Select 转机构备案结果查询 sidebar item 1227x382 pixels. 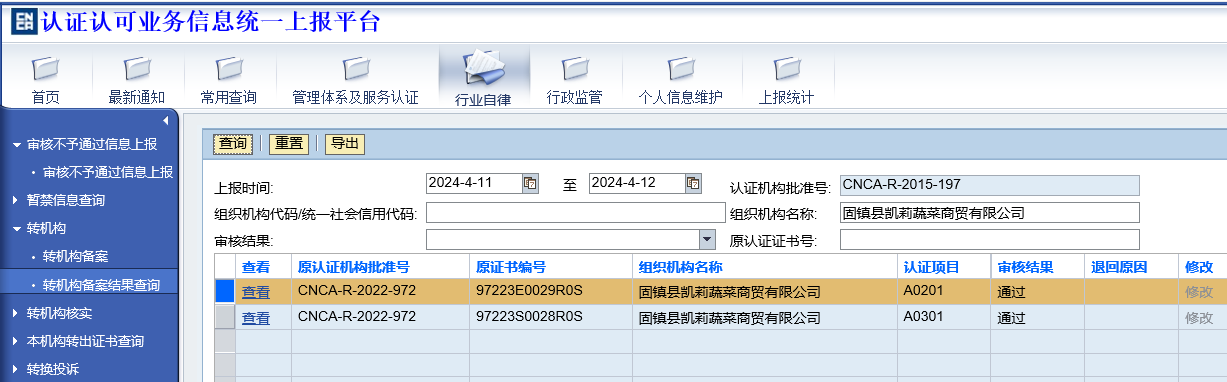(x=101, y=285)
